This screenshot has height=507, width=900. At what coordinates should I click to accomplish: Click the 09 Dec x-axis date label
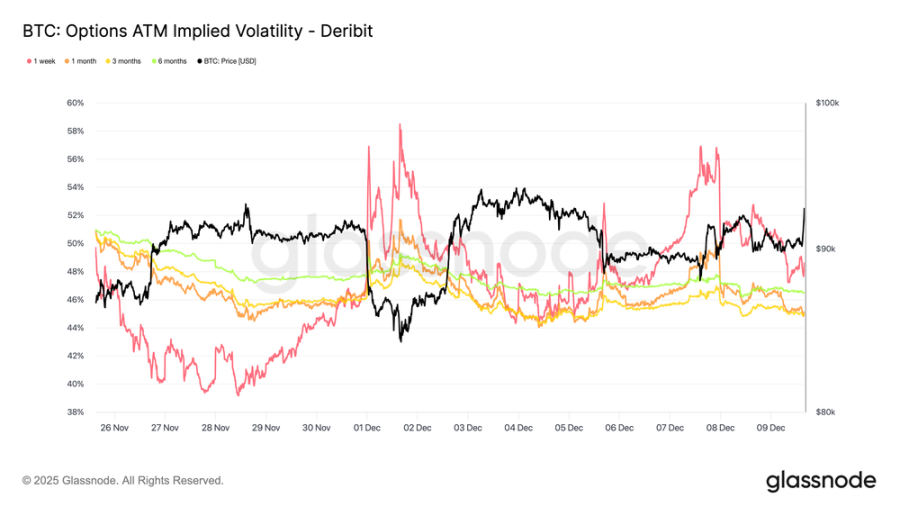(x=769, y=427)
